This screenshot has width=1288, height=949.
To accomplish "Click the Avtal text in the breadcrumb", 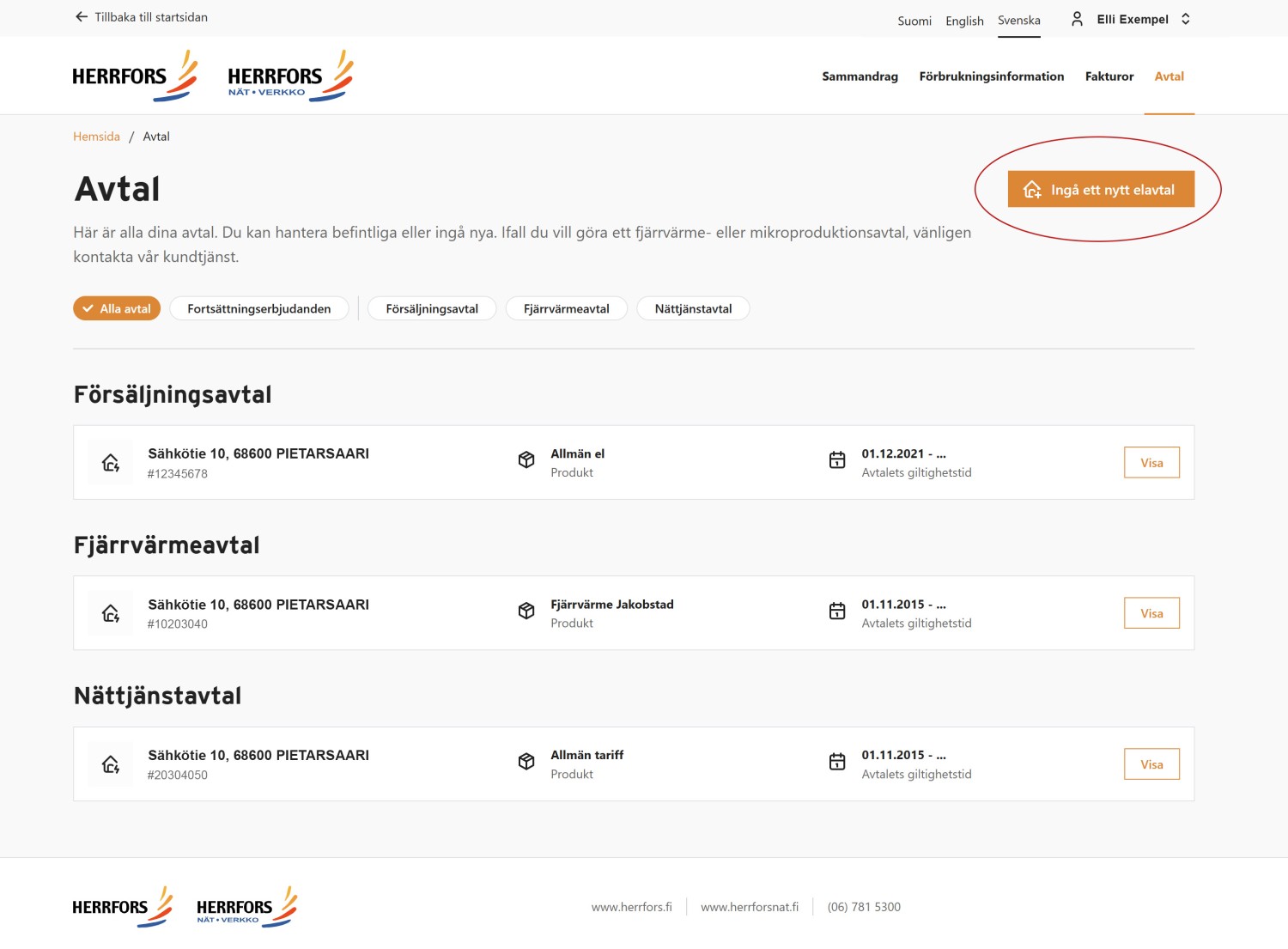I will (x=156, y=137).
